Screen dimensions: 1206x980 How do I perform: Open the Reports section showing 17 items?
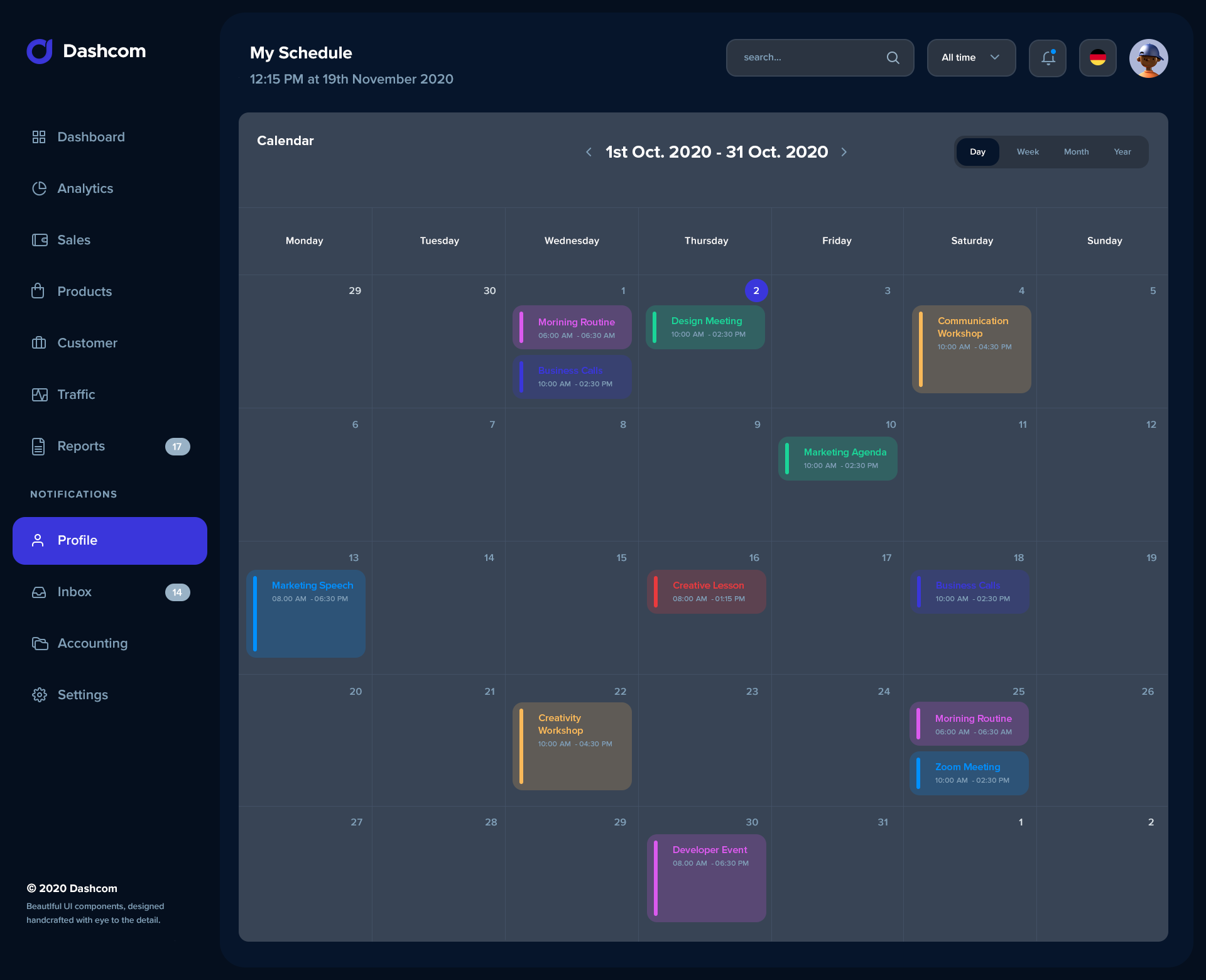click(x=82, y=446)
